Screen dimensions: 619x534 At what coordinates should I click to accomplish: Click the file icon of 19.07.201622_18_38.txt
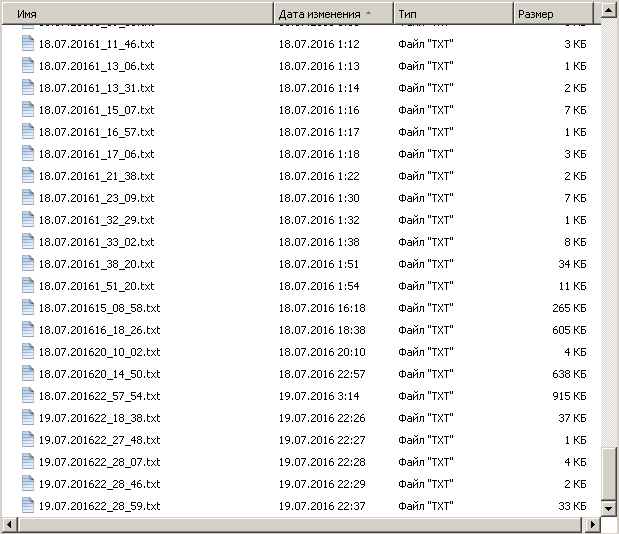click(x=28, y=417)
